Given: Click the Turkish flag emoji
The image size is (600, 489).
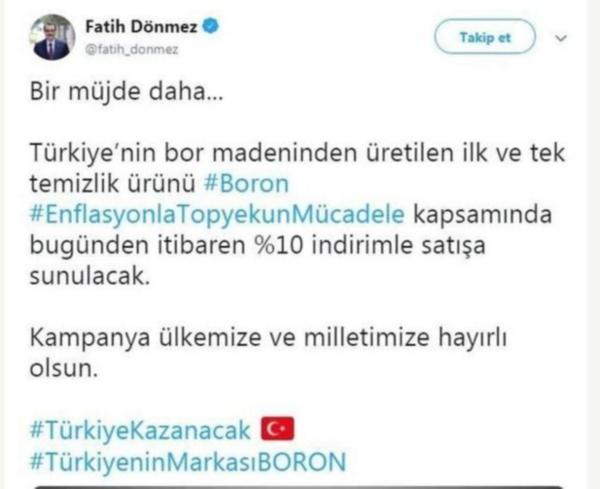Looking at the screenshot, I should (277, 429).
